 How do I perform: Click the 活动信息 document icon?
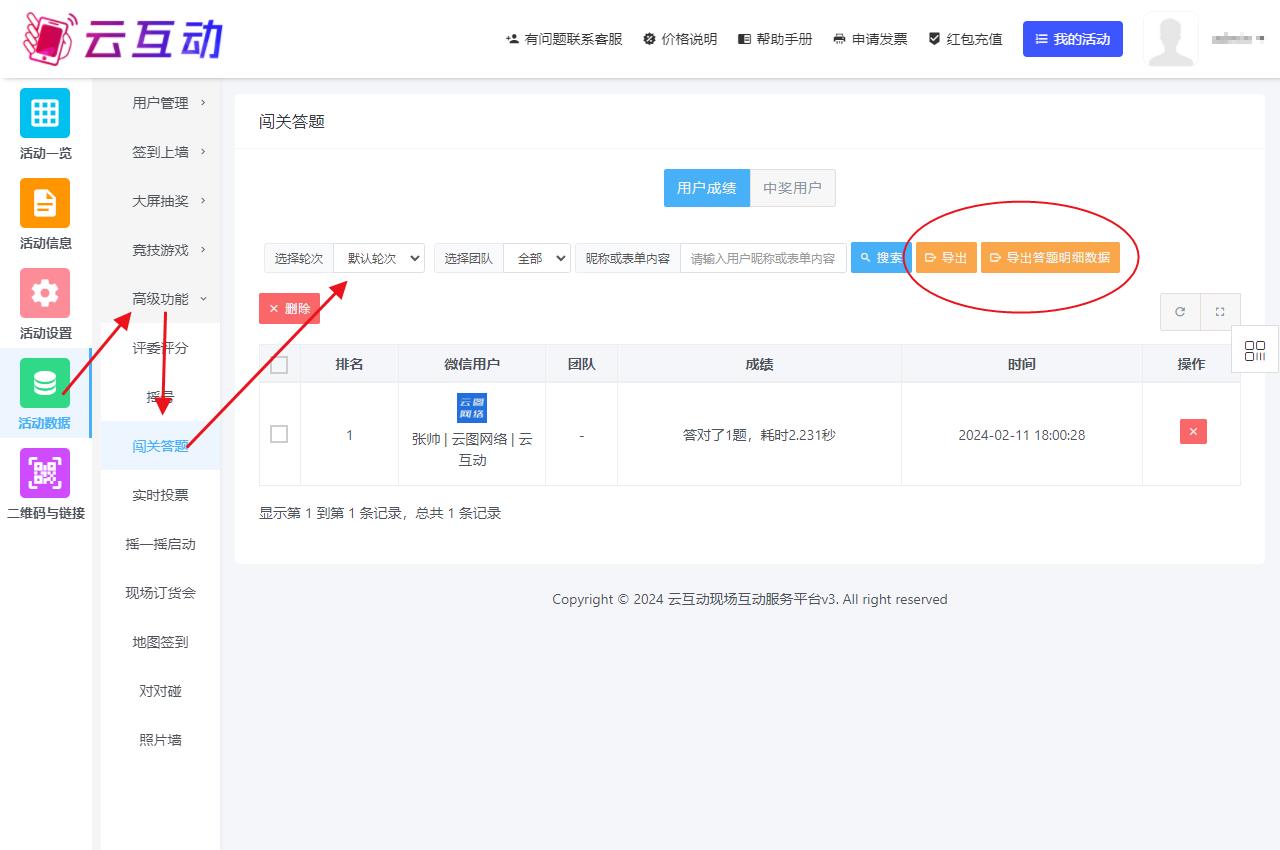pyautogui.click(x=45, y=203)
